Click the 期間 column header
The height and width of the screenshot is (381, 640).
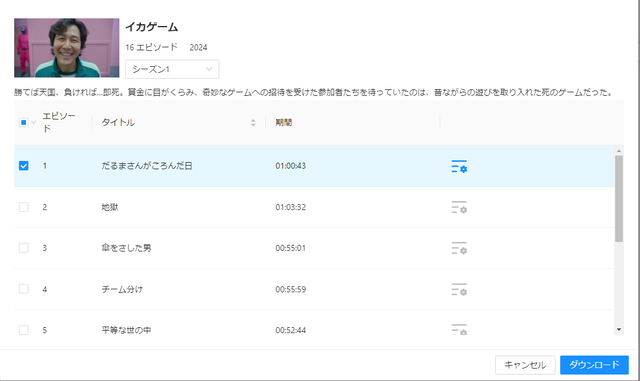[x=283, y=123]
